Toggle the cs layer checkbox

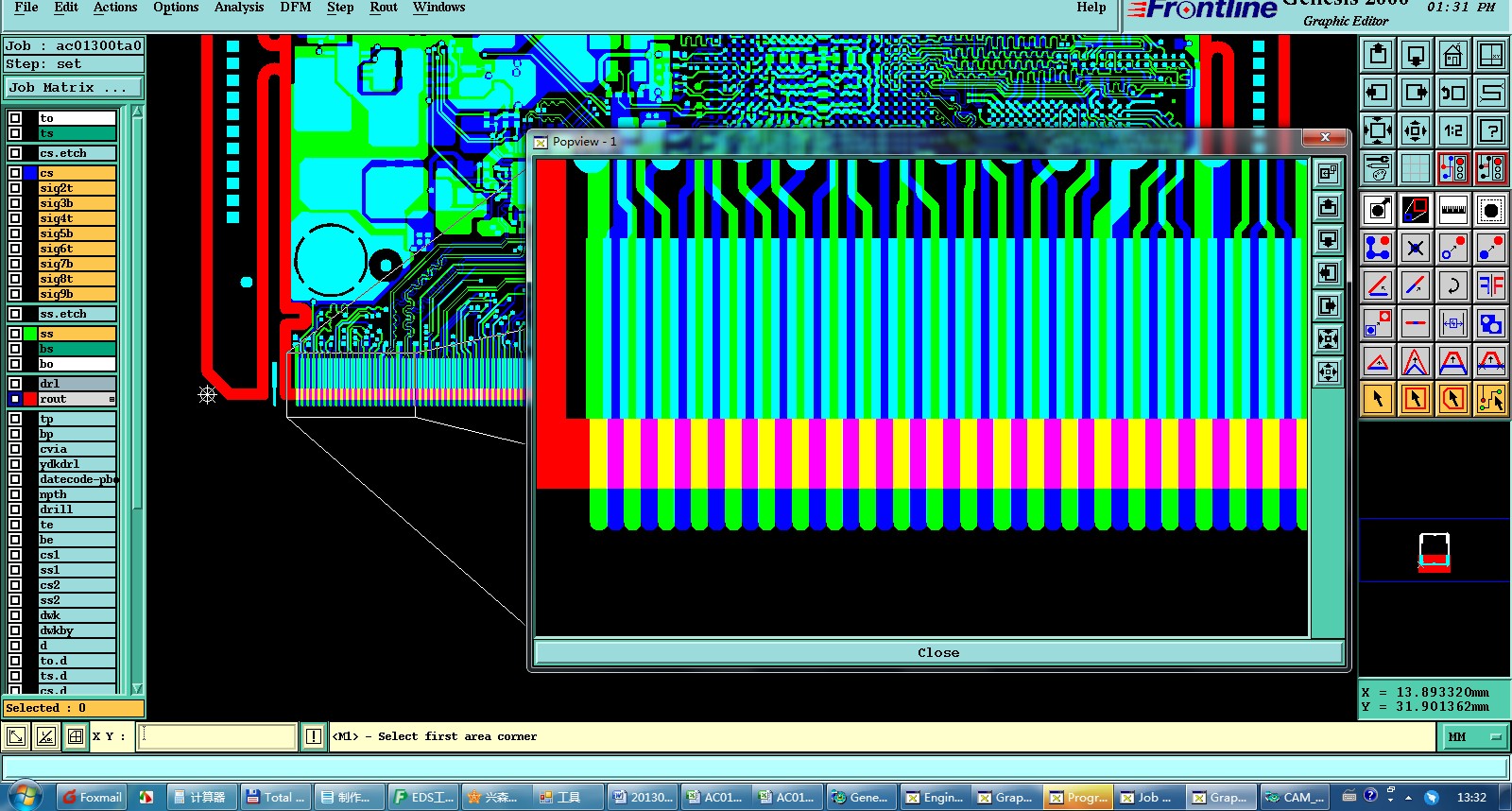(x=15, y=173)
